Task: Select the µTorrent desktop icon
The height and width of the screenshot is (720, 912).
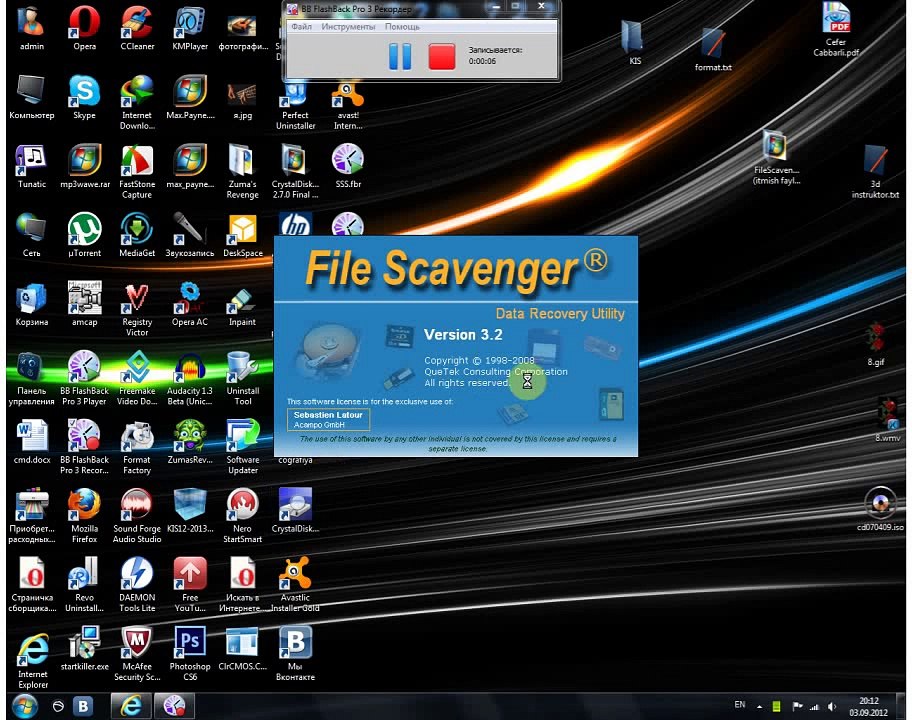Action: [x=84, y=234]
